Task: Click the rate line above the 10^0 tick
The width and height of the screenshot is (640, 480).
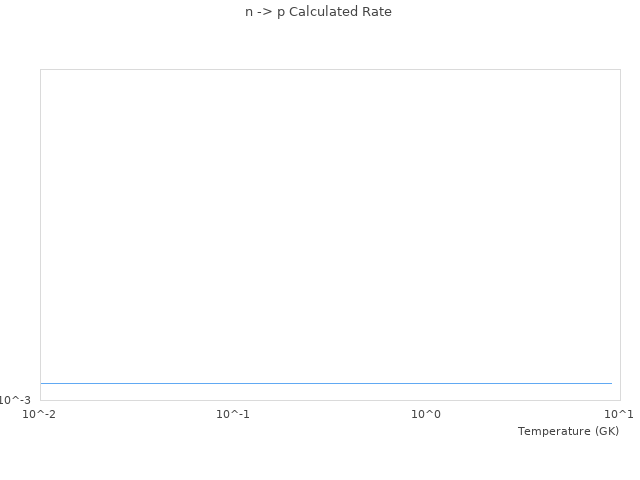Action: coord(426,383)
